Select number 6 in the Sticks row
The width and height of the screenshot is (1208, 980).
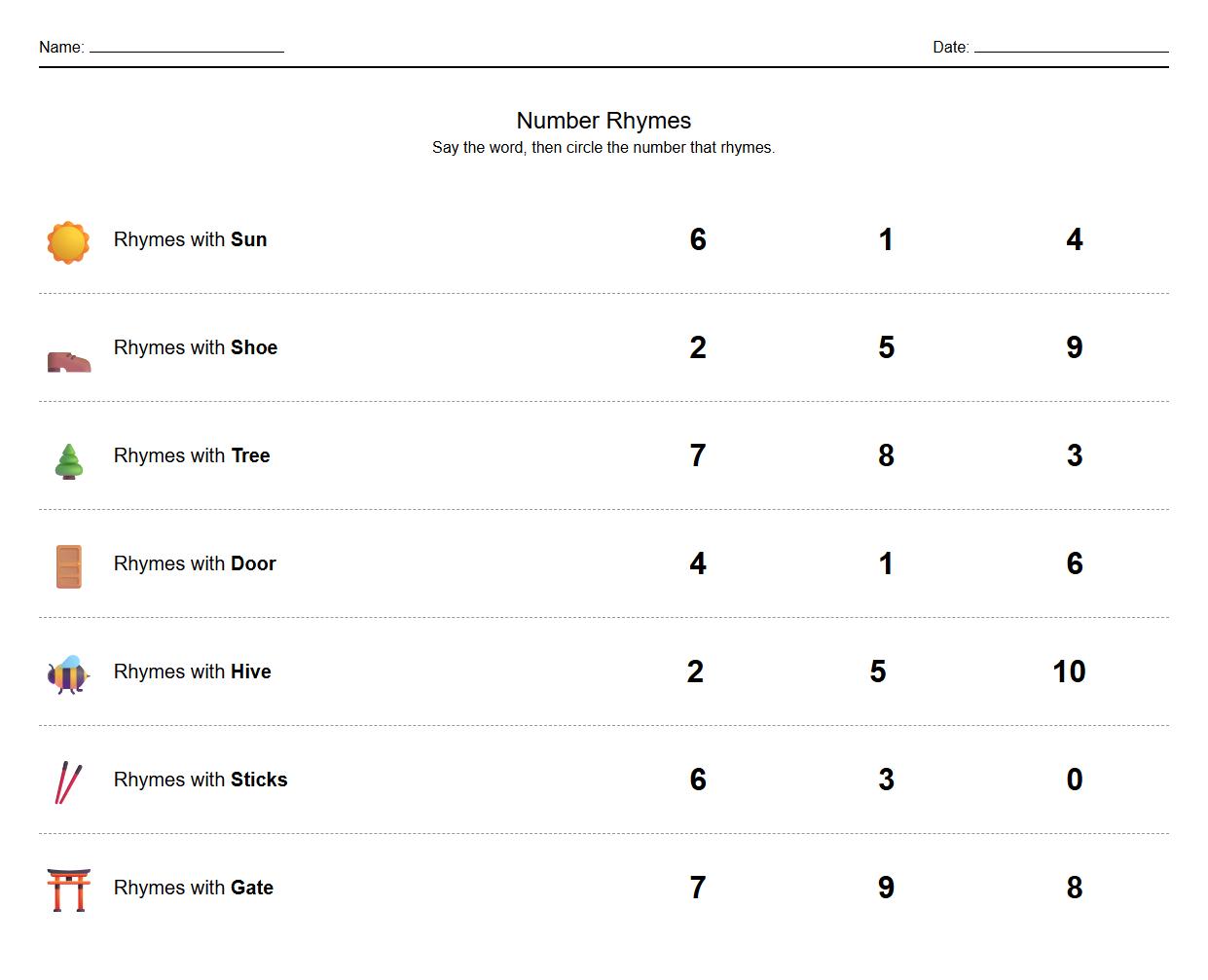698,780
